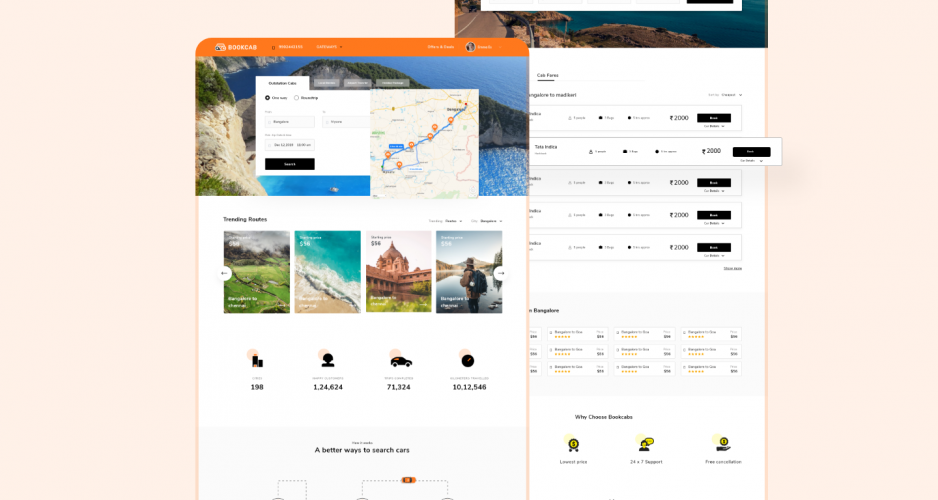Click the 1,24,624 customers count
Viewport: 938px width, 500px height.
point(328,387)
